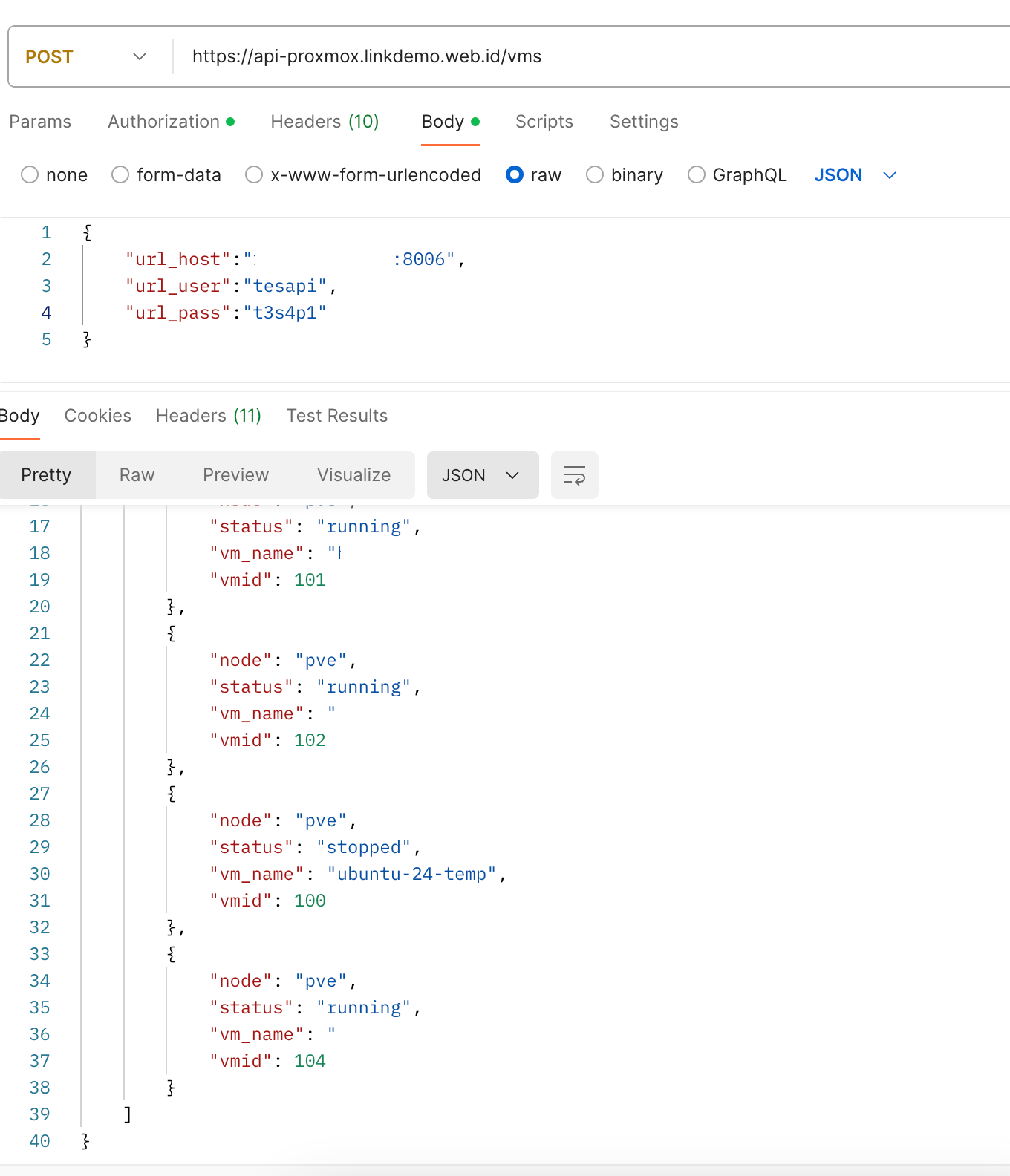Open the POST method dropdown

86,57
